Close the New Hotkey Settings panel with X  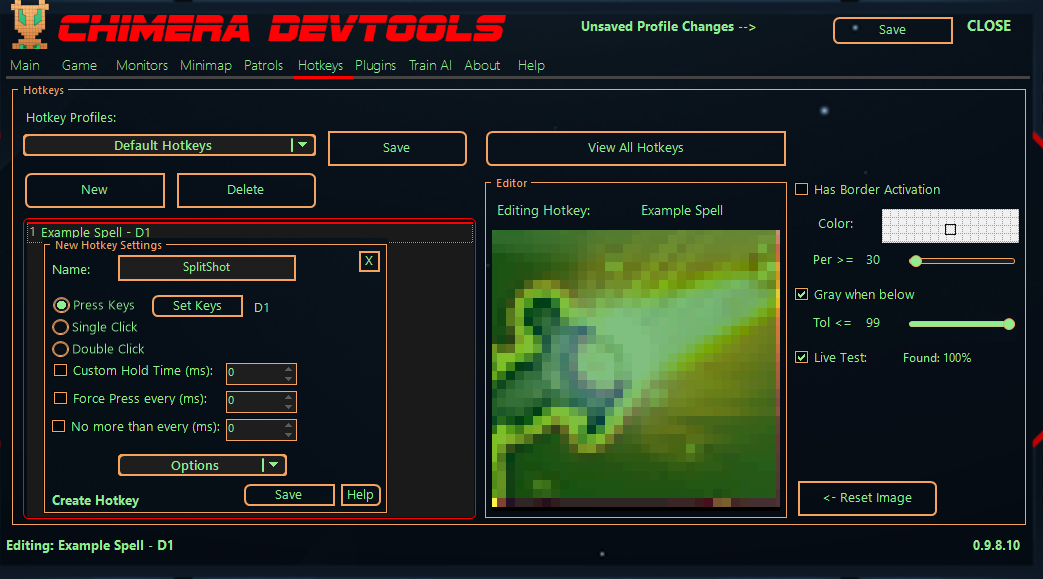click(x=369, y=261)
